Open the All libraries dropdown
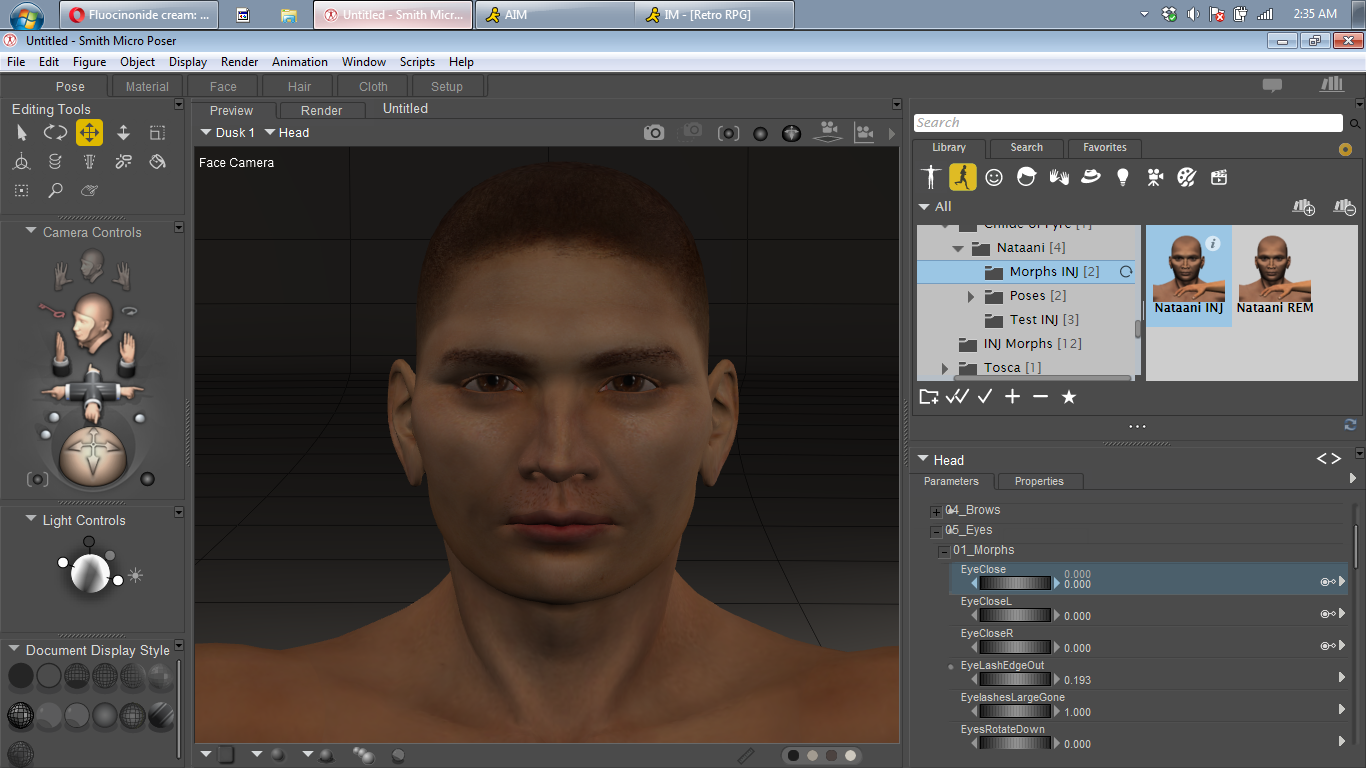The height and width of the screenshot is (768, 1366). pos(935,207)
